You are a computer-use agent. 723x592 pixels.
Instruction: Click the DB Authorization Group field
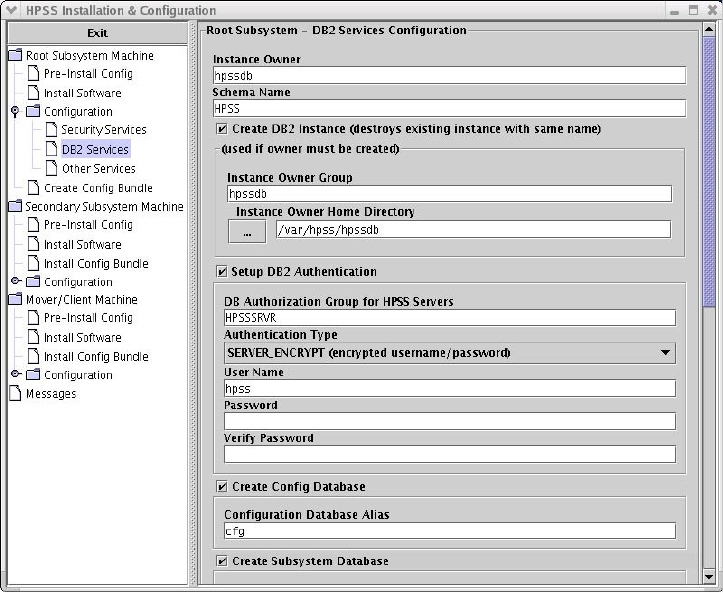click(x=450, y=318)
